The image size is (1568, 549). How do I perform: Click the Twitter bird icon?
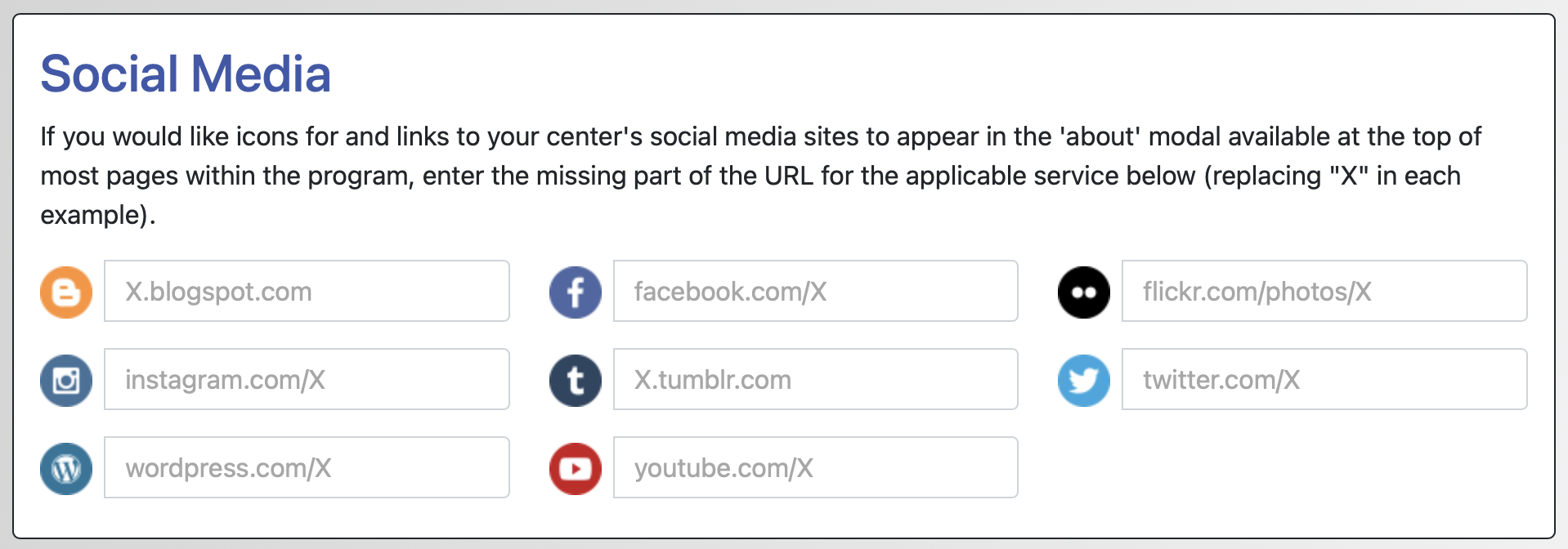[x=1084, y=381]
